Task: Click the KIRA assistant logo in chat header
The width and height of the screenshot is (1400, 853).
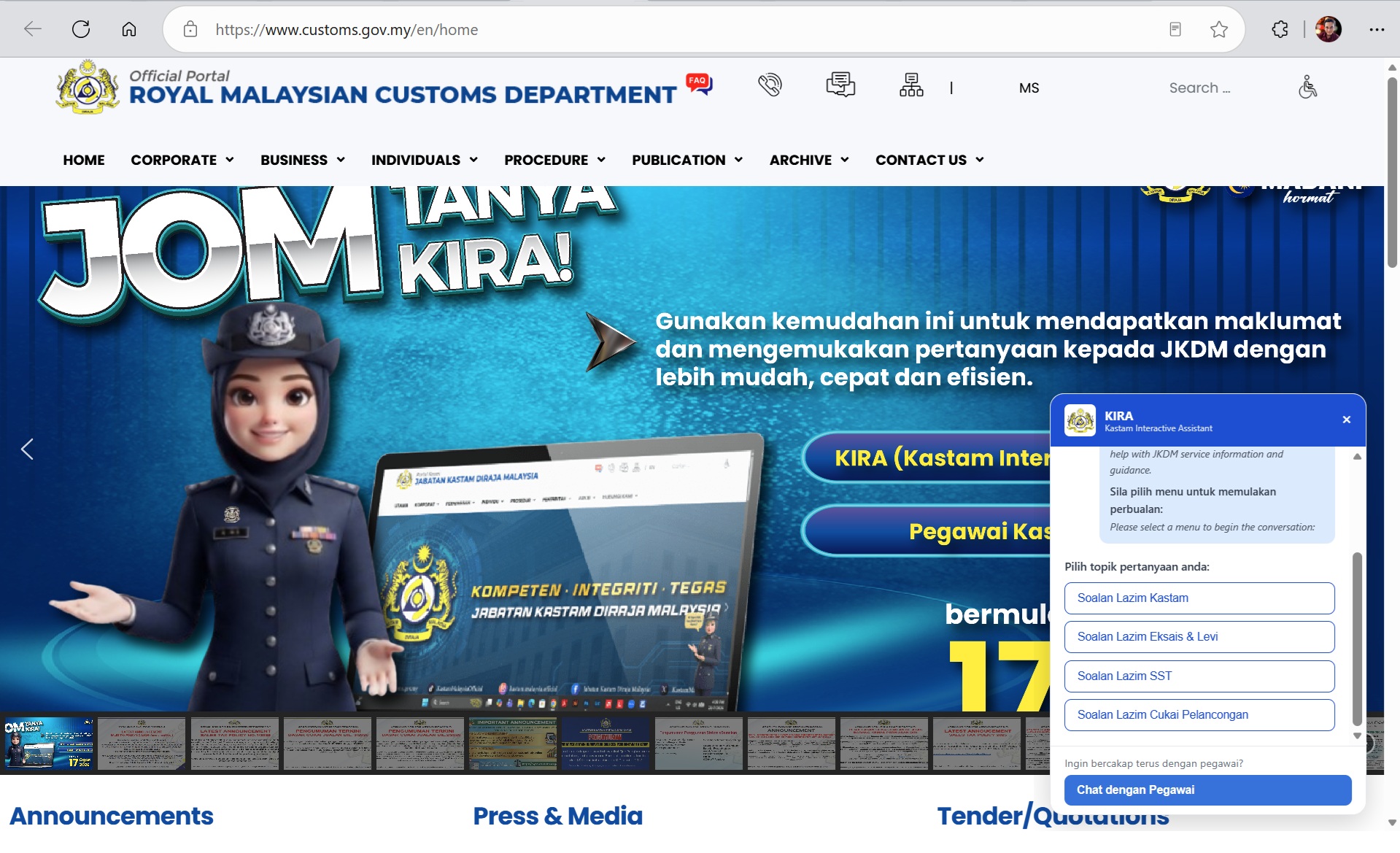Action: (x=1080, y=420)
